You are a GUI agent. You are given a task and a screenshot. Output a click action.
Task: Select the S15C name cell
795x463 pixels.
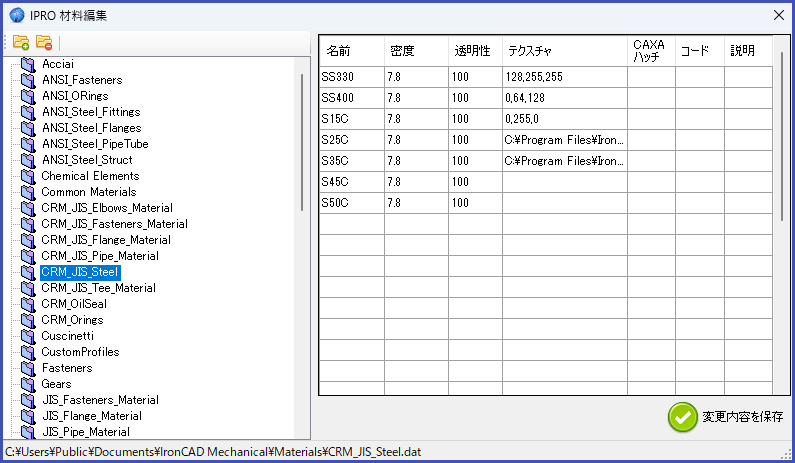tap(352, 119)
